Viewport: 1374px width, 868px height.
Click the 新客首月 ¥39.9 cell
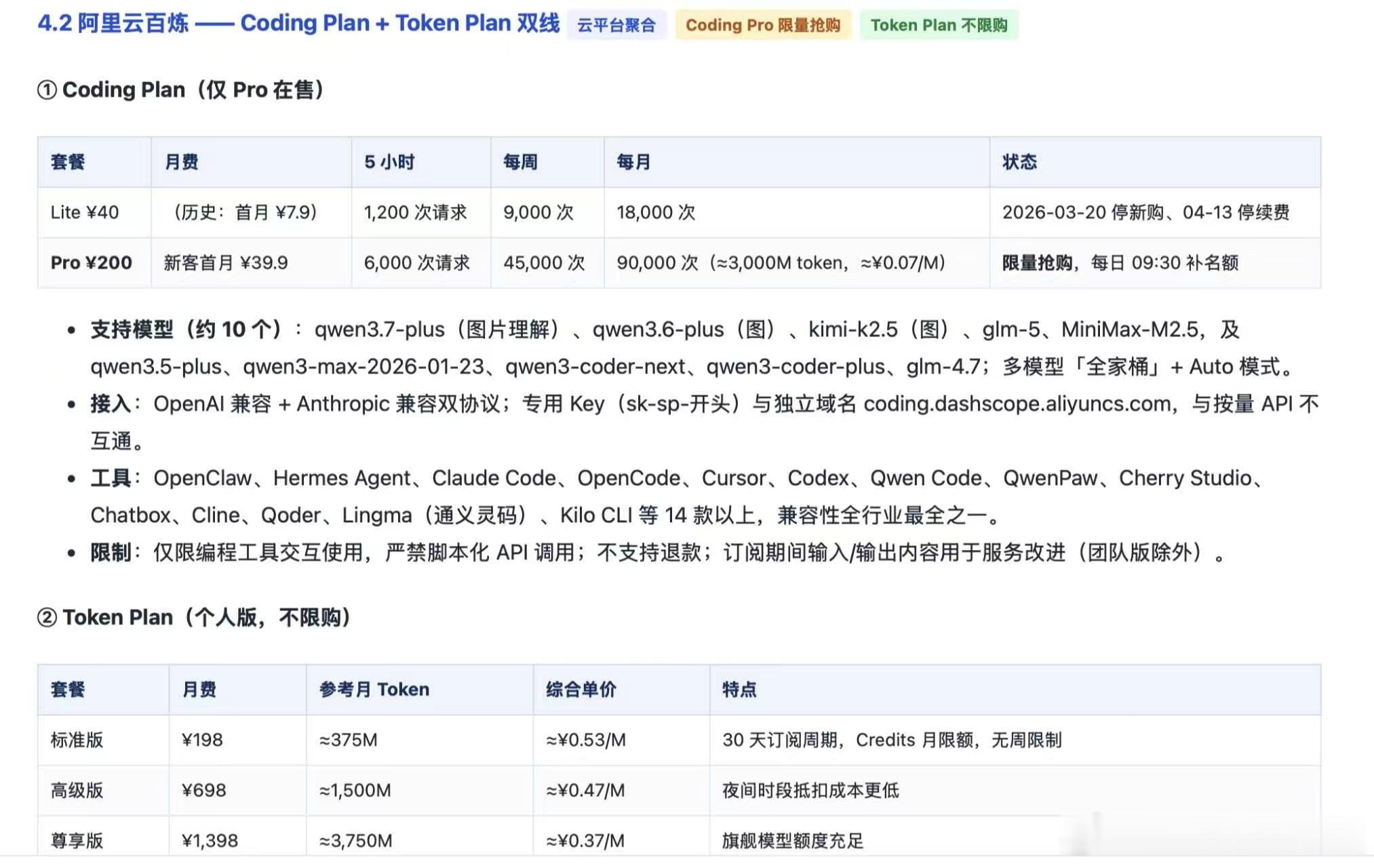(251, 262)
